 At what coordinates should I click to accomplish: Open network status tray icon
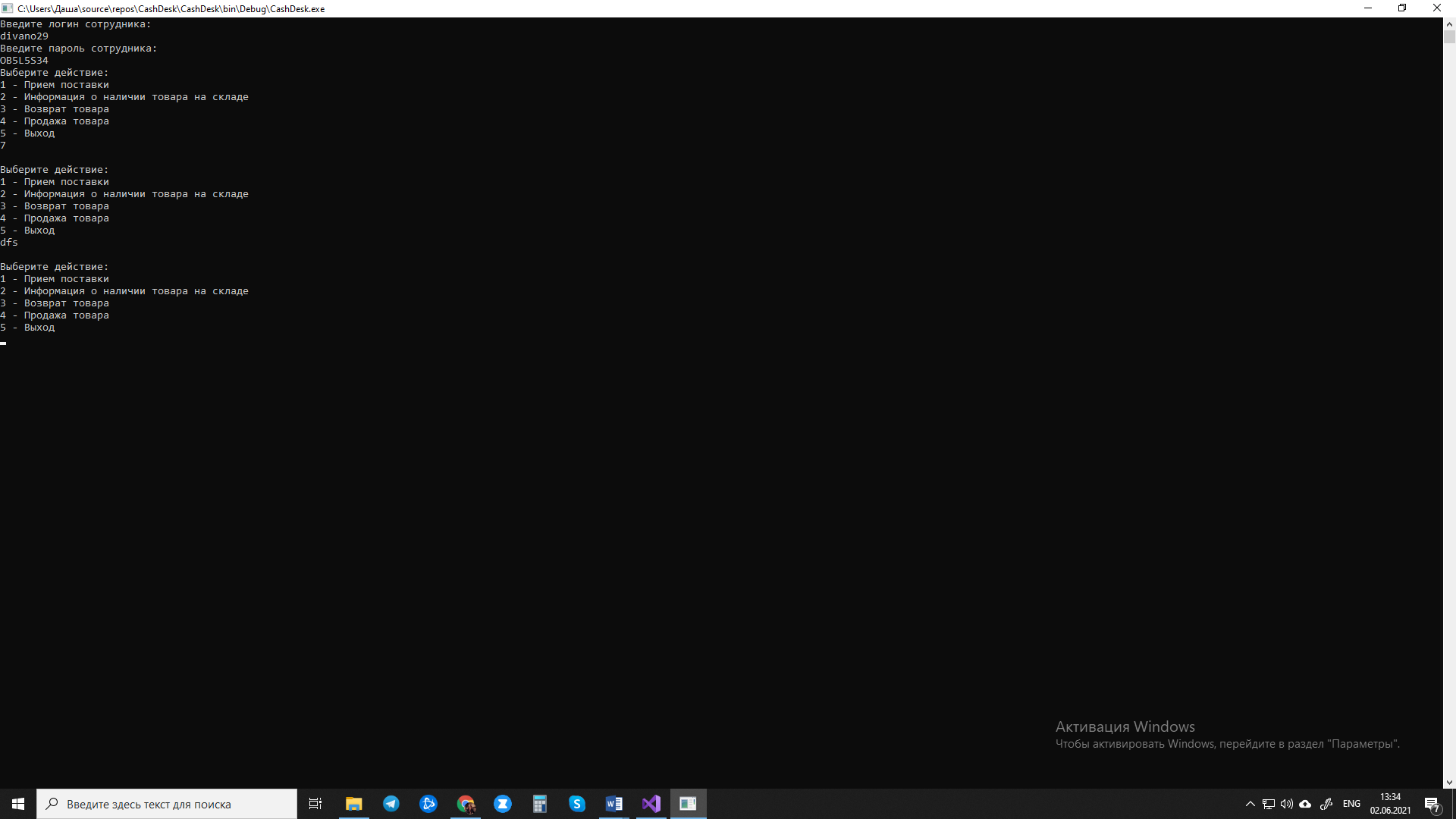1268,804
